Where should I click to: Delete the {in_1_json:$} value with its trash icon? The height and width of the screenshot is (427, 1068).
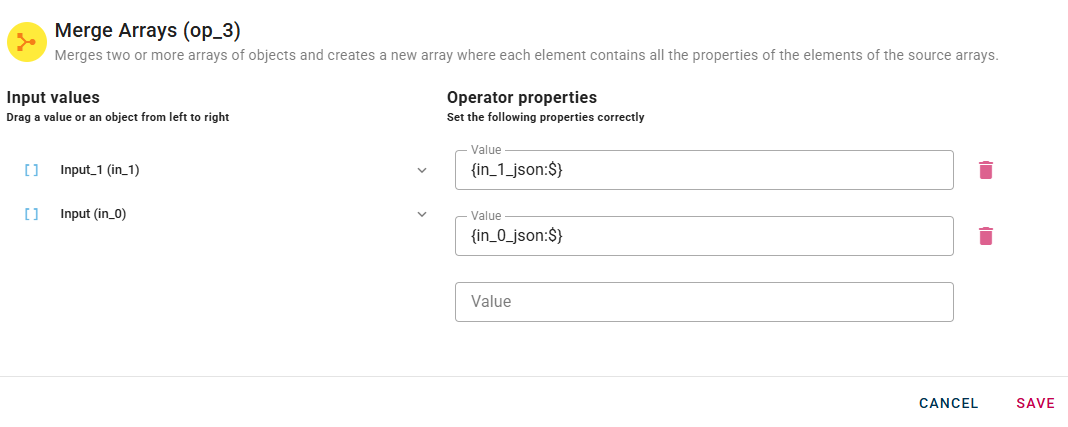click(986, 170)
